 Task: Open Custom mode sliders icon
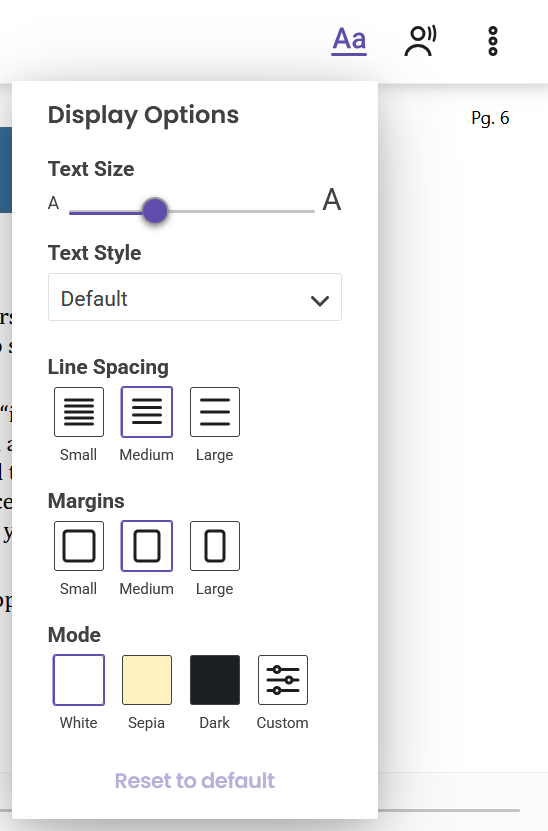click(x=282, y=680)
